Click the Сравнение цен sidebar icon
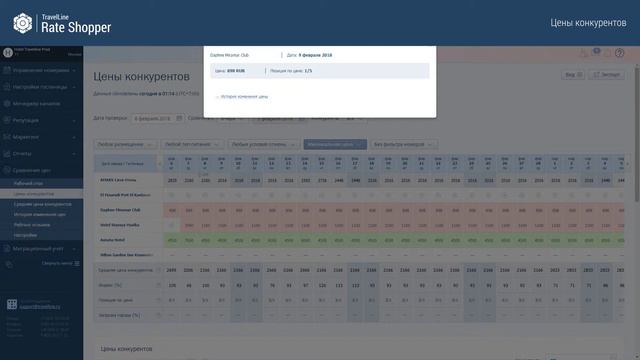640x360 pixels. [7, 171]
